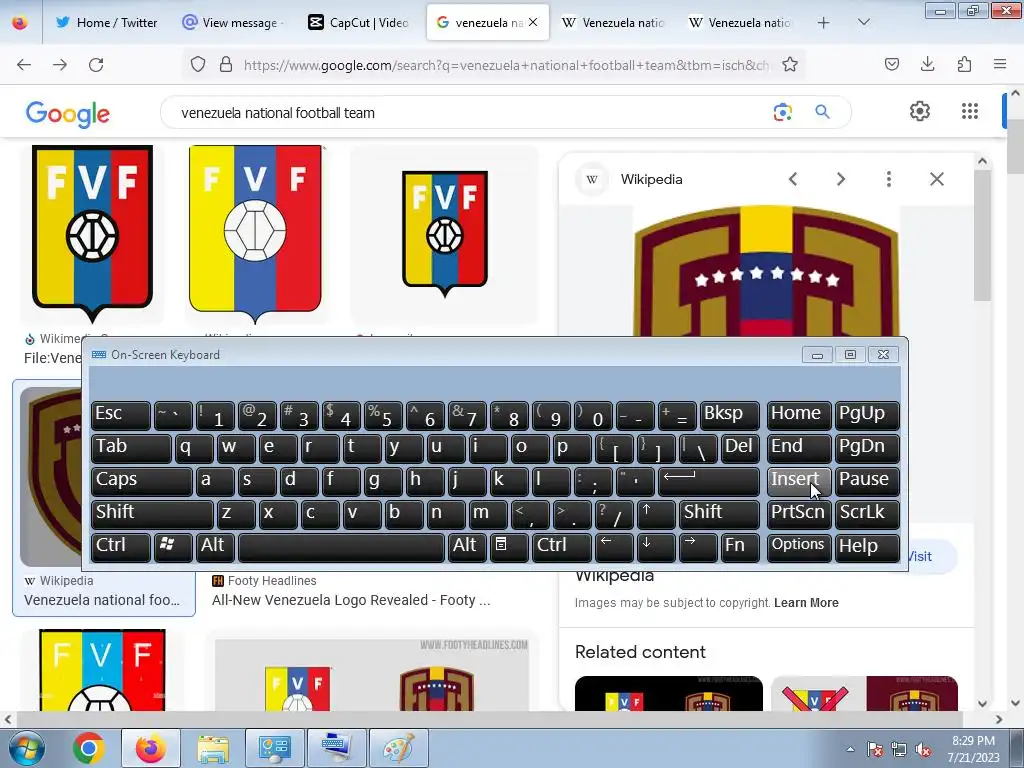The height and width of the screenshot is (768, 1024).
Task: Click the muted volume tray icon
Action: click(923, 749)
